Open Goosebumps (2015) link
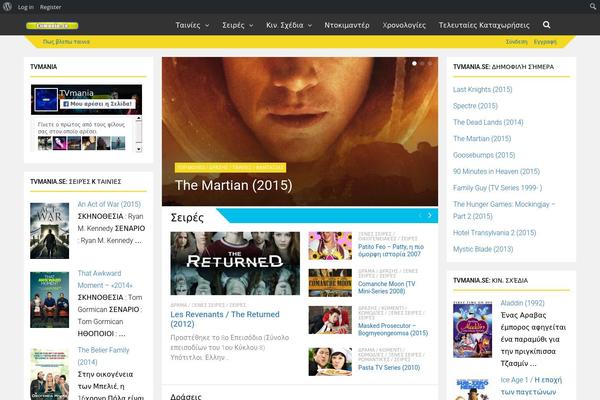This screenshot has height=400, width=600. (x=484, y=155)
